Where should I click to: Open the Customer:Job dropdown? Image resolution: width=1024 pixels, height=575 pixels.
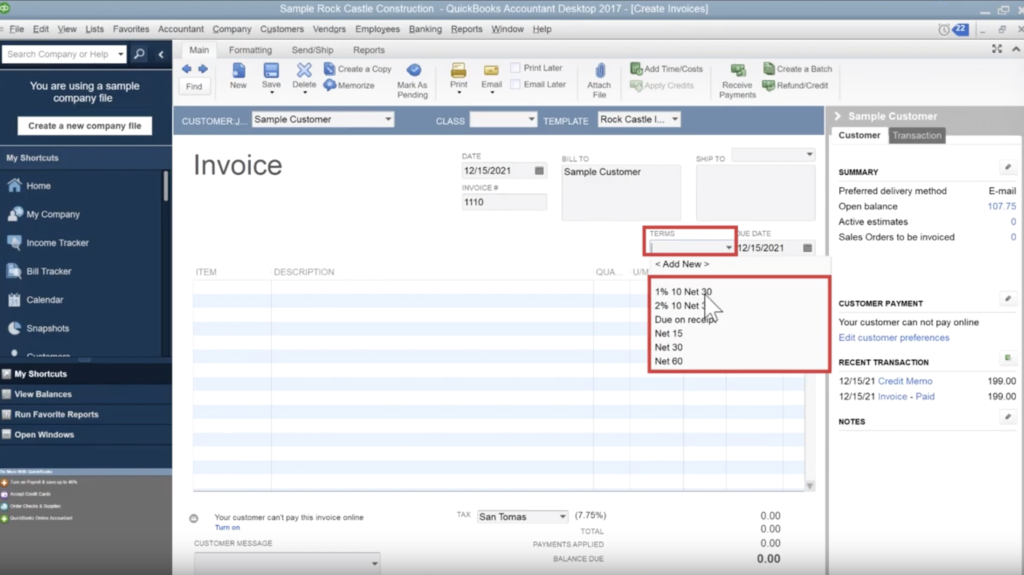click(x=388, y=120)
